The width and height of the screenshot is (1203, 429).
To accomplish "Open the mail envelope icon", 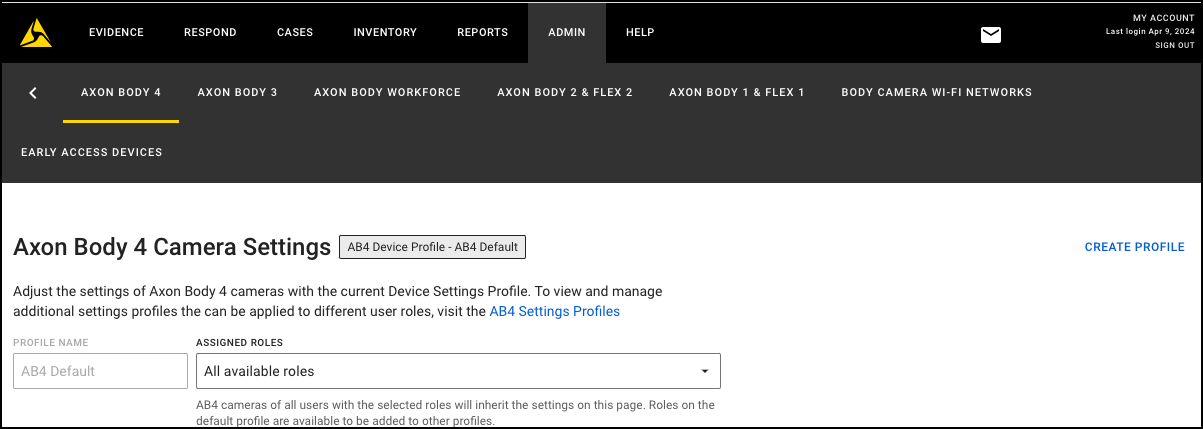I will coord(990,35).
